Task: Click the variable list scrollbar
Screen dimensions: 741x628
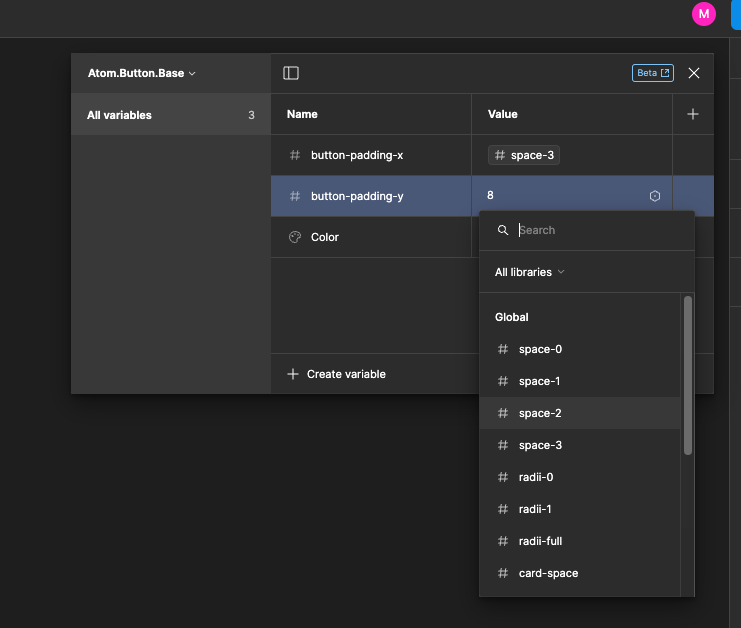Action: (x=688, y=375)
